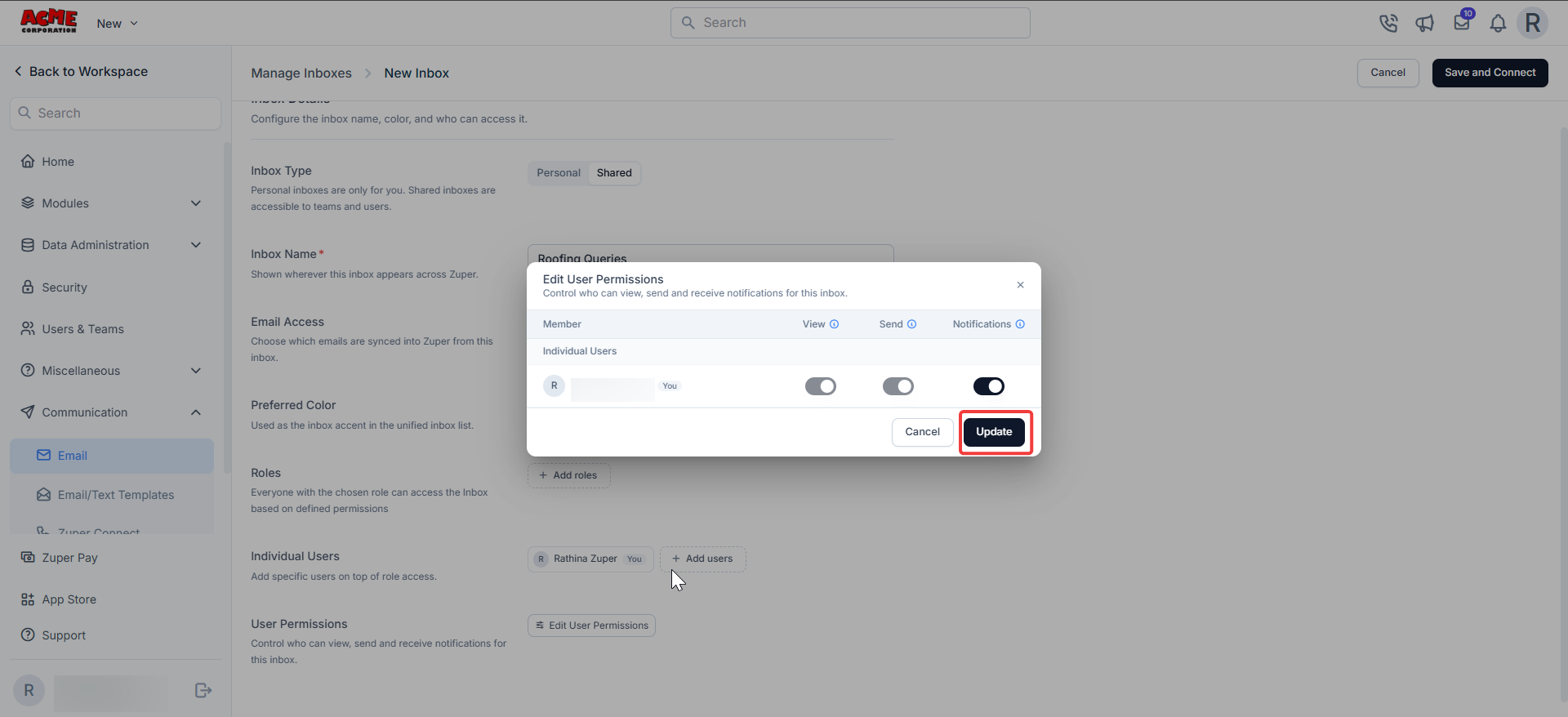This screenshot has width=1568, height=717.
Task: Click the Notifications column info icon
Action: point(1020,324)
